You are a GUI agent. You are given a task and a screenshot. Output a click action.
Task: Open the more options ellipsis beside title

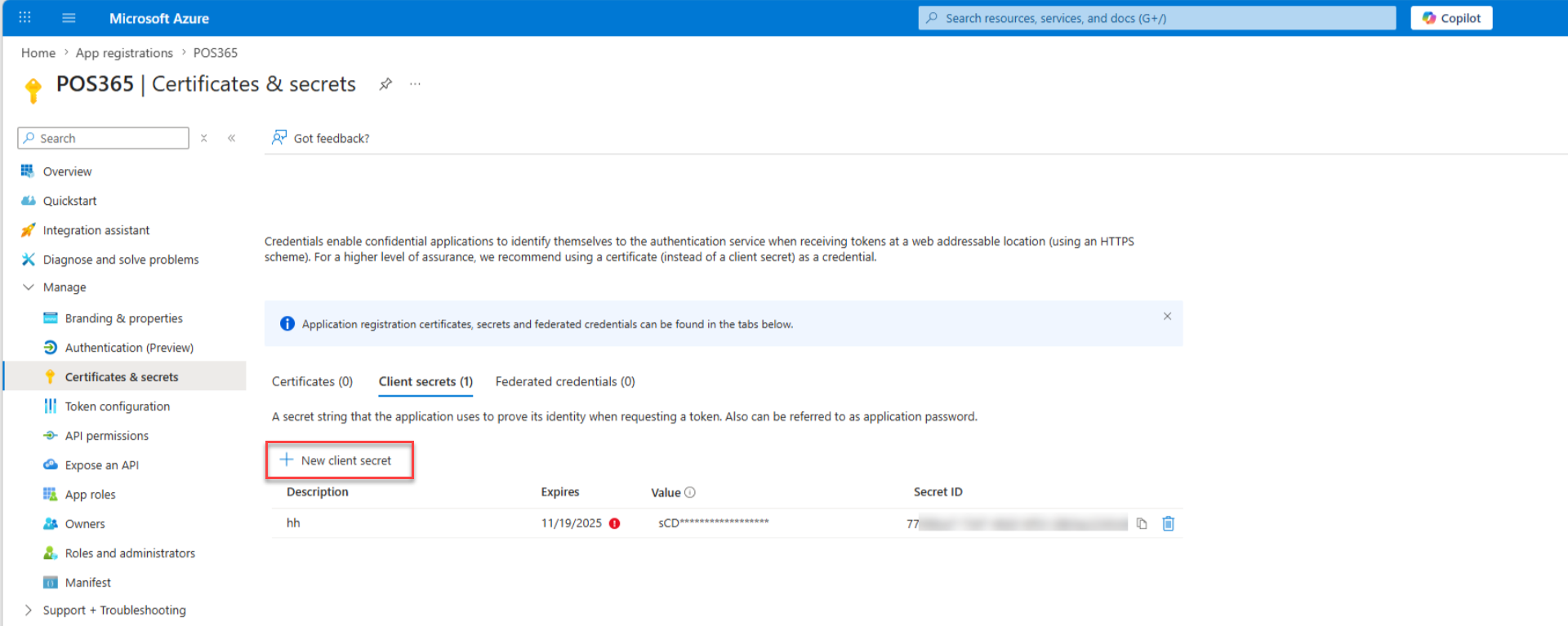tap(415, 84)
